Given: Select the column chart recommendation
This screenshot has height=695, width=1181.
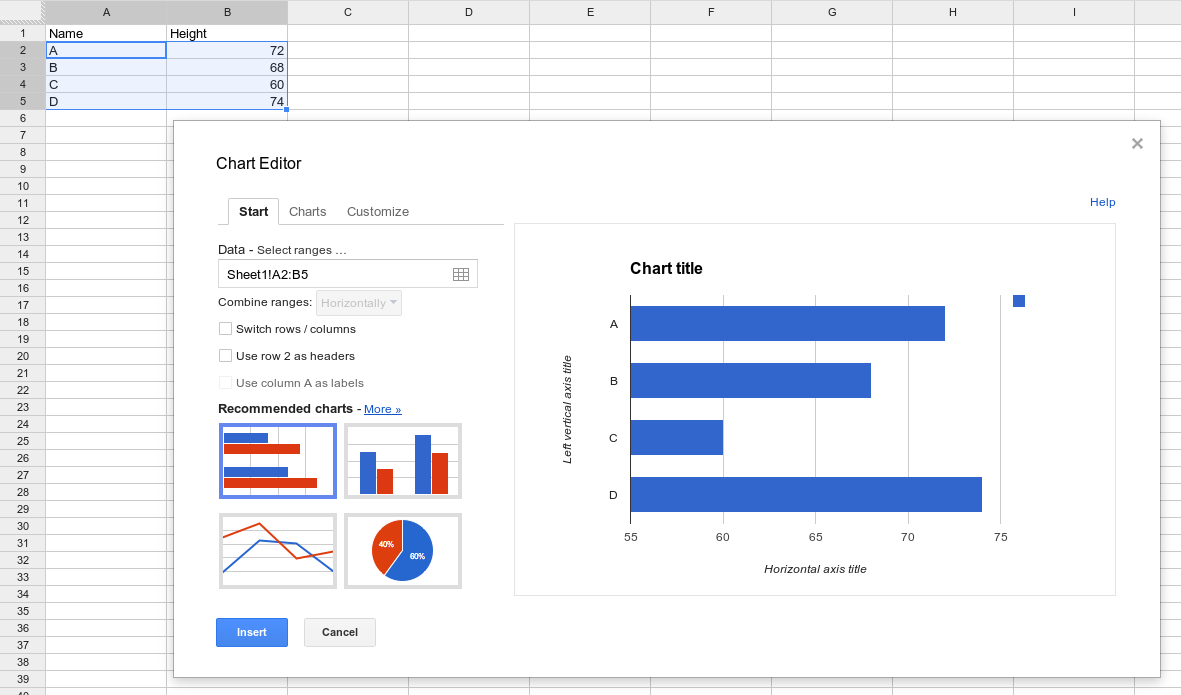Looking at the screenshot, I should coord(402,460).
